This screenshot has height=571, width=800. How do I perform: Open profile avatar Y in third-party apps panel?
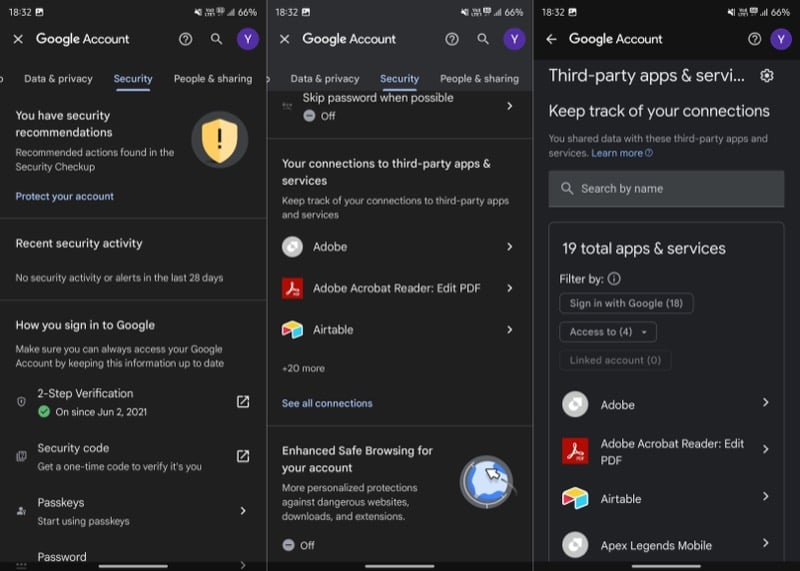pyautogui.click(x=781, y=39)
